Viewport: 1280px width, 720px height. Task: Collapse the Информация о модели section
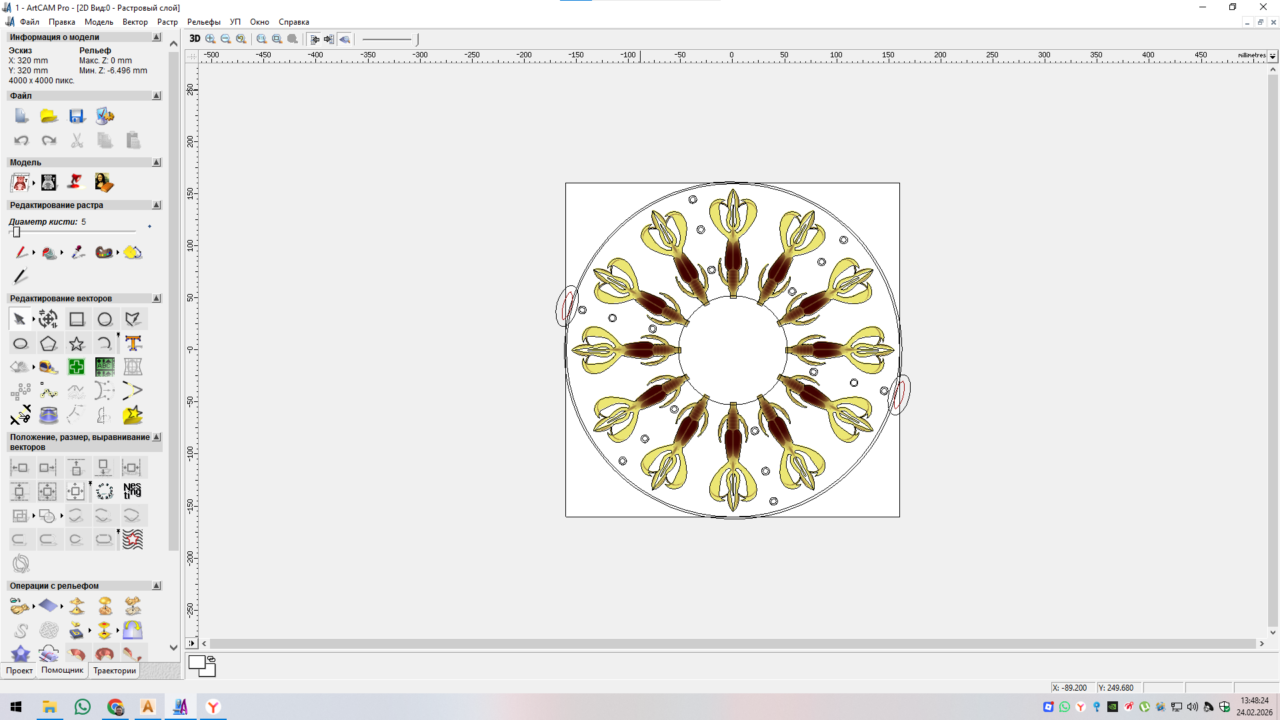point(157,37)
